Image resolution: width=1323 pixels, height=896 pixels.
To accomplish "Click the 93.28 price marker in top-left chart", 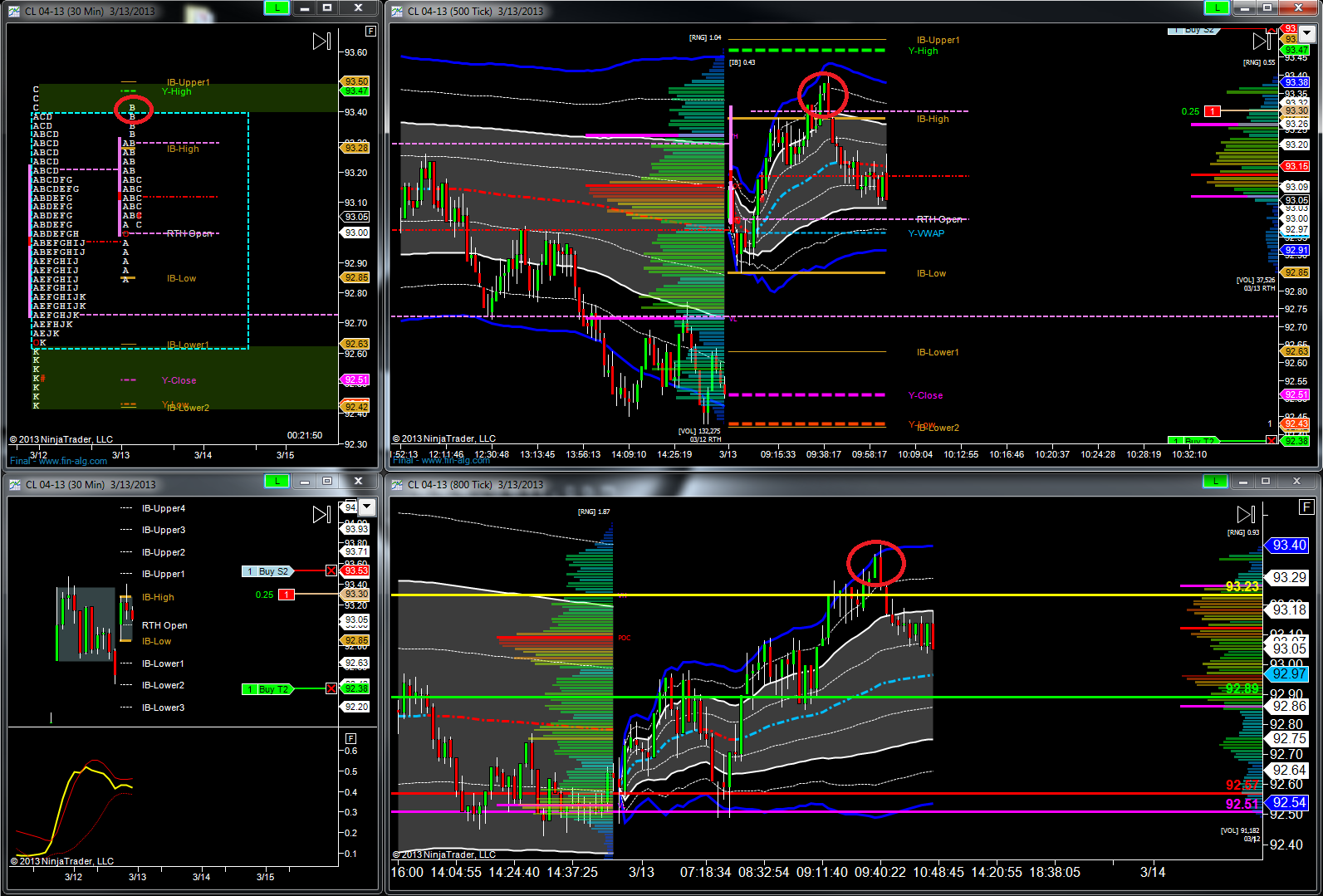I will click(355, 148).
